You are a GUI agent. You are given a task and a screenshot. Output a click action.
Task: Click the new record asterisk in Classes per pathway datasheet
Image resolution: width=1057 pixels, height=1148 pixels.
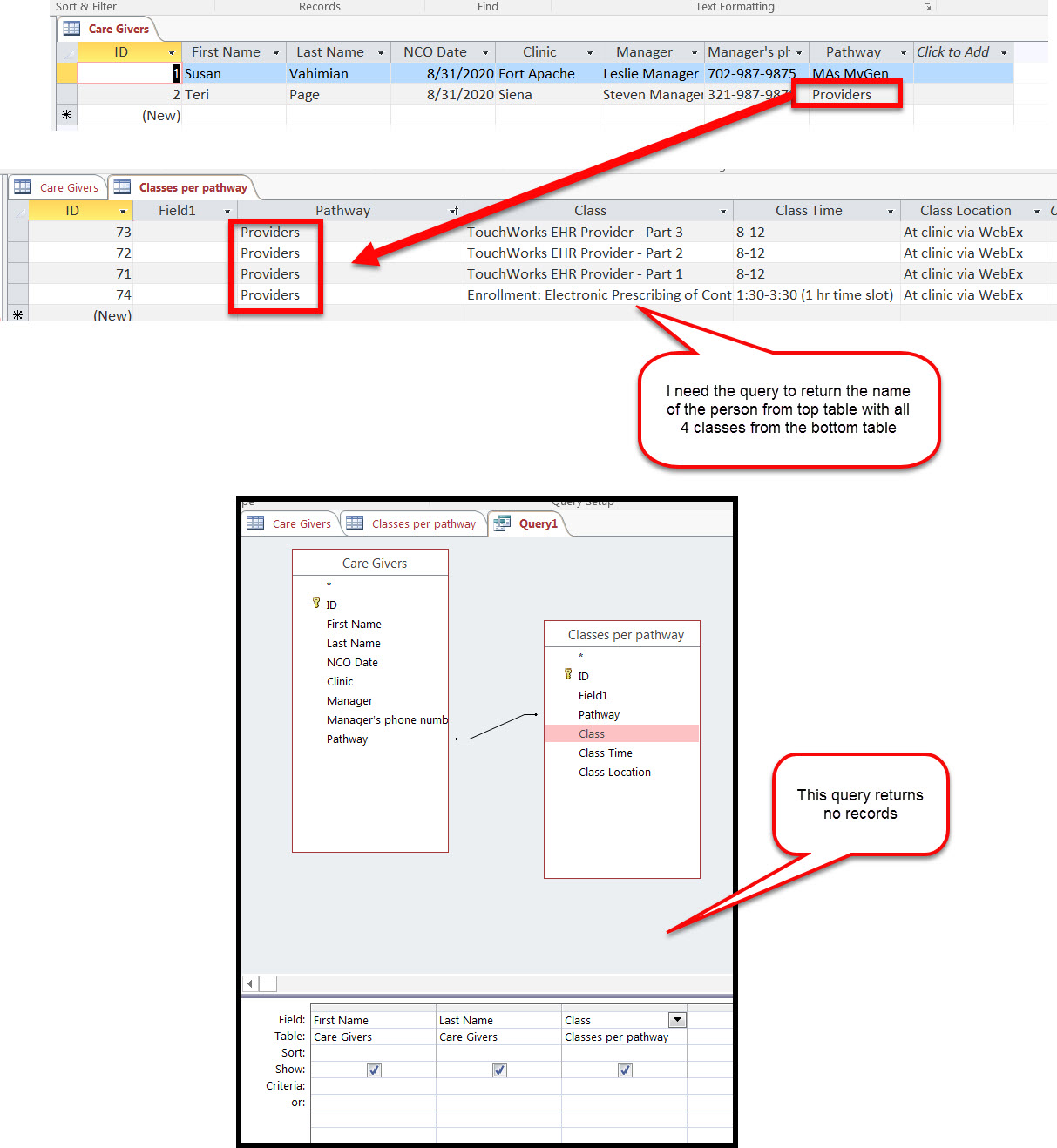pyautogui.click(x=18, y=314)
